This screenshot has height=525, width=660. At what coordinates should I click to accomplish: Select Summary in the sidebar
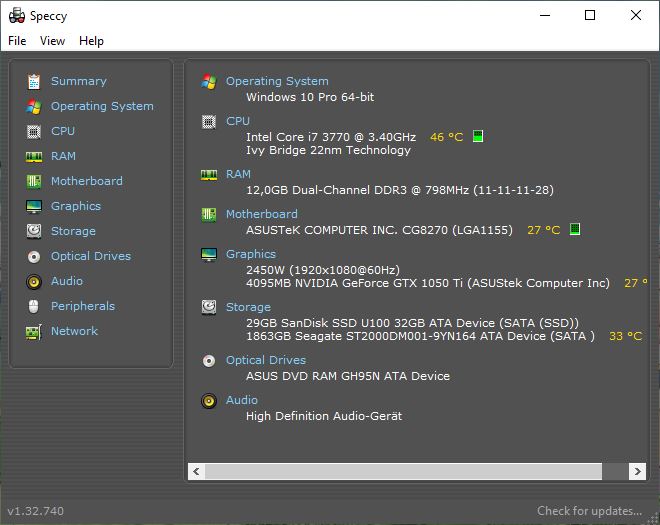79,81
